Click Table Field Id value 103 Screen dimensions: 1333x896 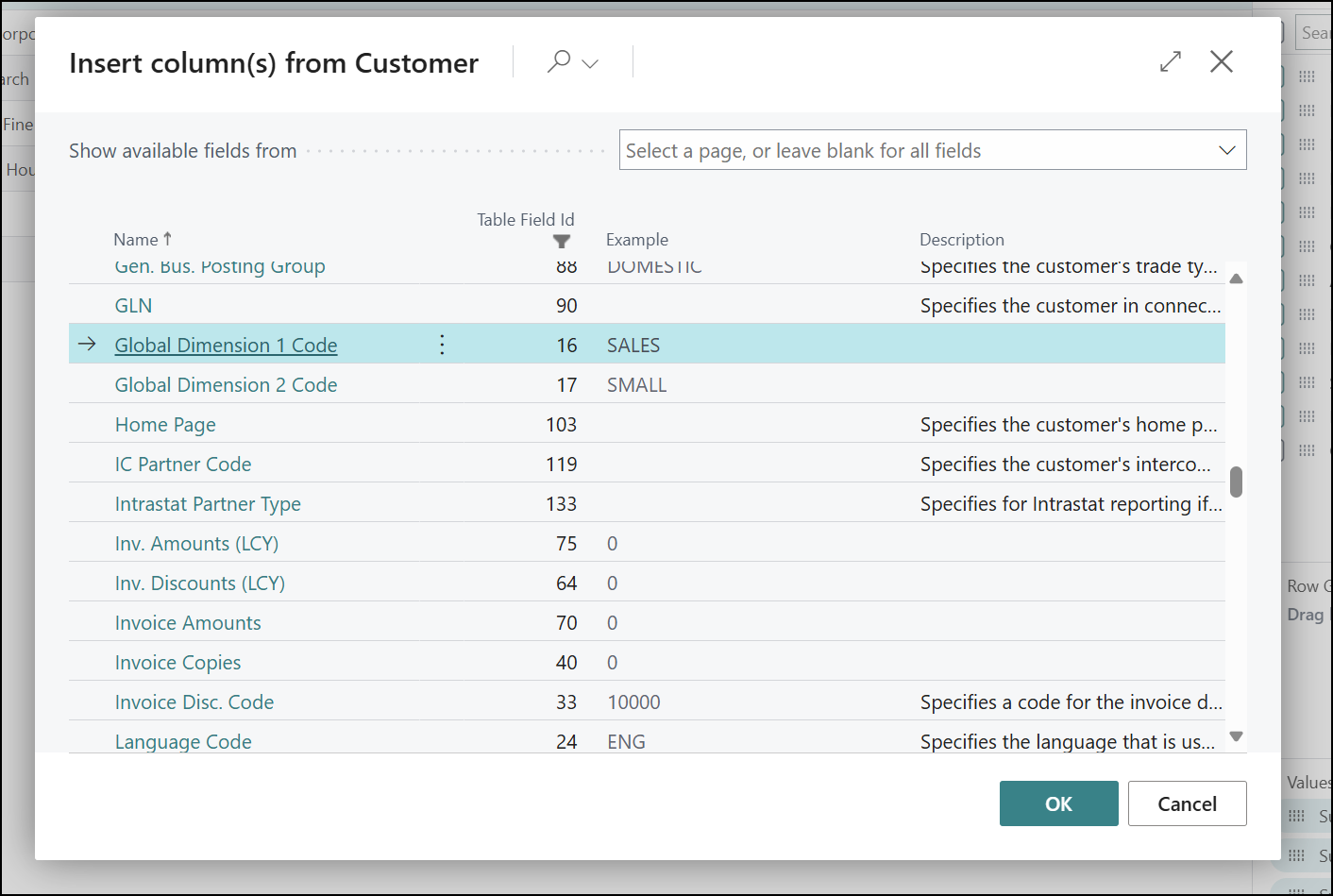point(561,425)
